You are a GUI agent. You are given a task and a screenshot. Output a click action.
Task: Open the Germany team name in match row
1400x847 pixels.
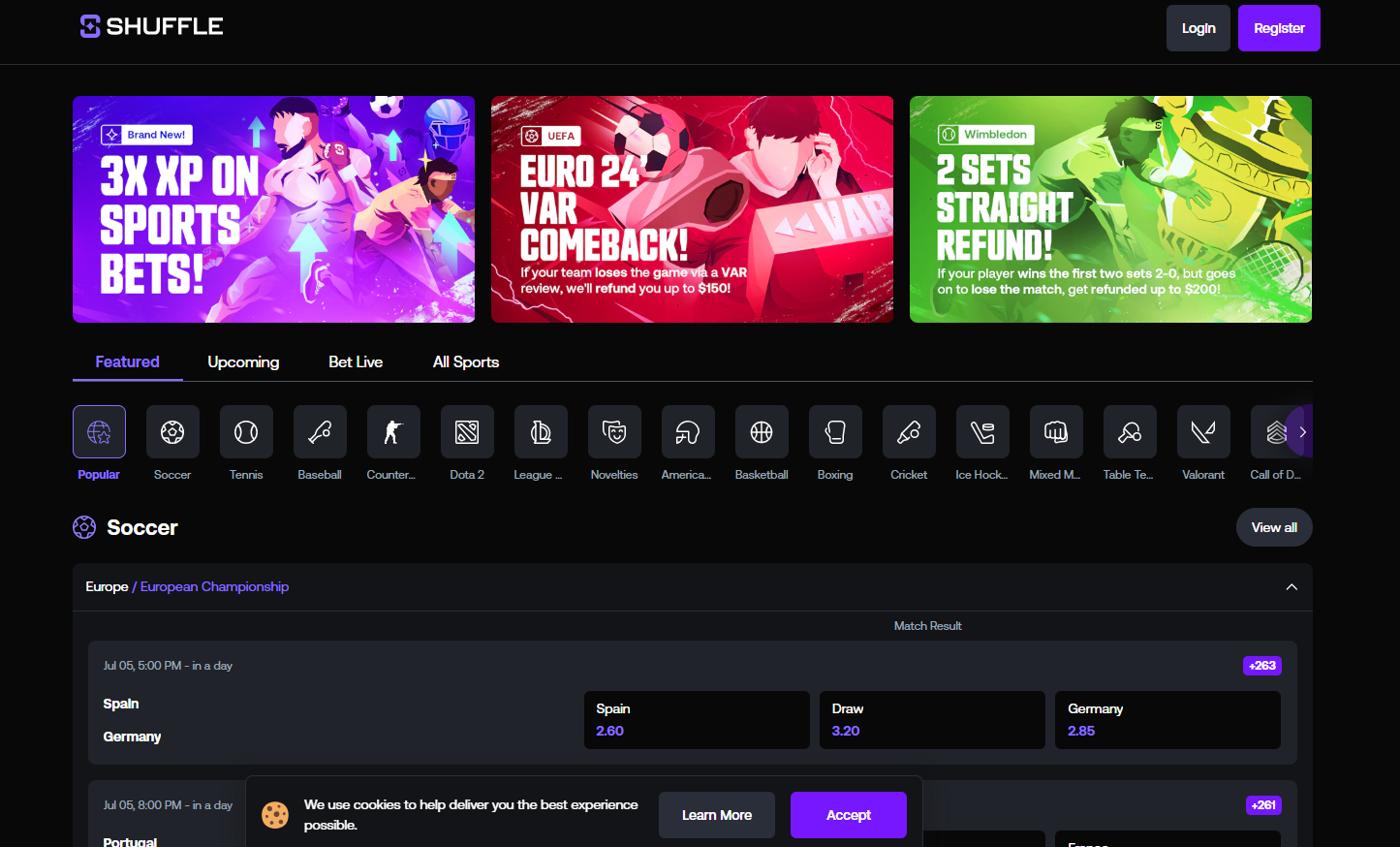pyautogui.click(x=132, y=737)
